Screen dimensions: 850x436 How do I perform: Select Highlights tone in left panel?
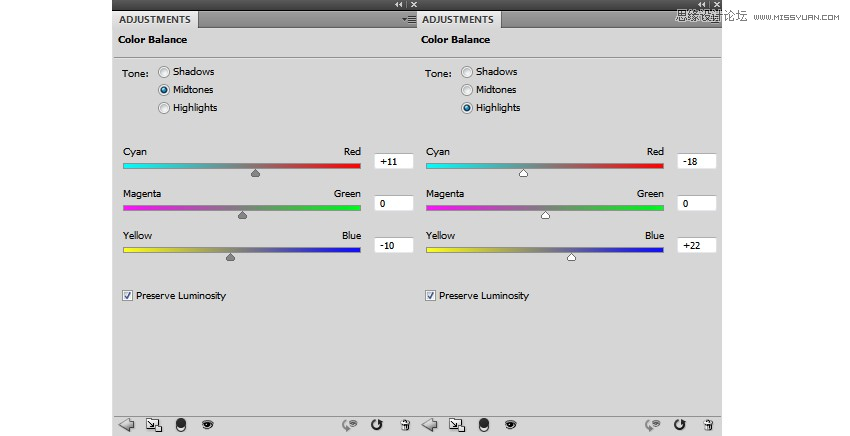(164, 108)
